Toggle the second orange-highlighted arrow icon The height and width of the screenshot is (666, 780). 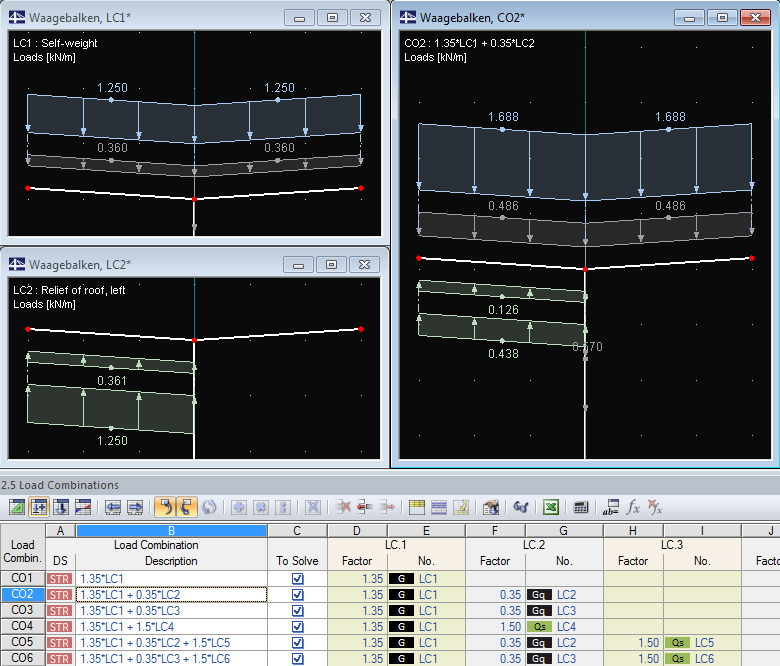coord(187,507)
